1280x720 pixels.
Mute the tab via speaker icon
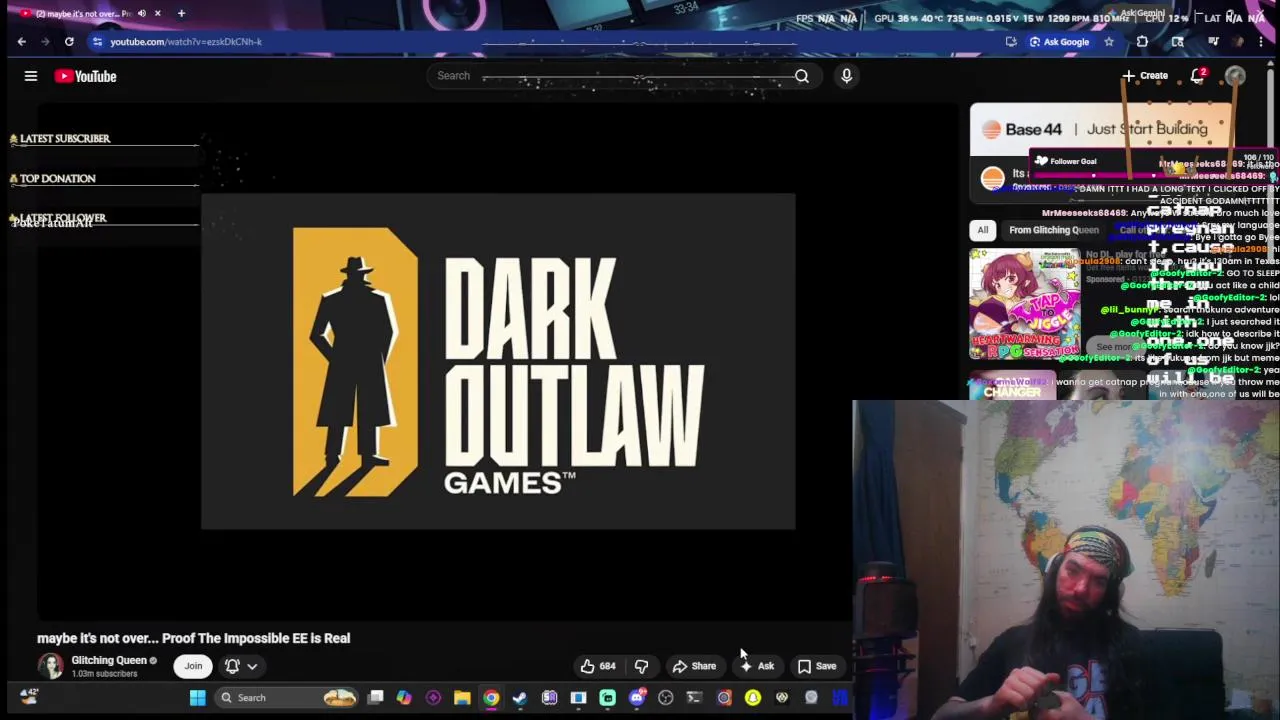[x=141, y=13]
